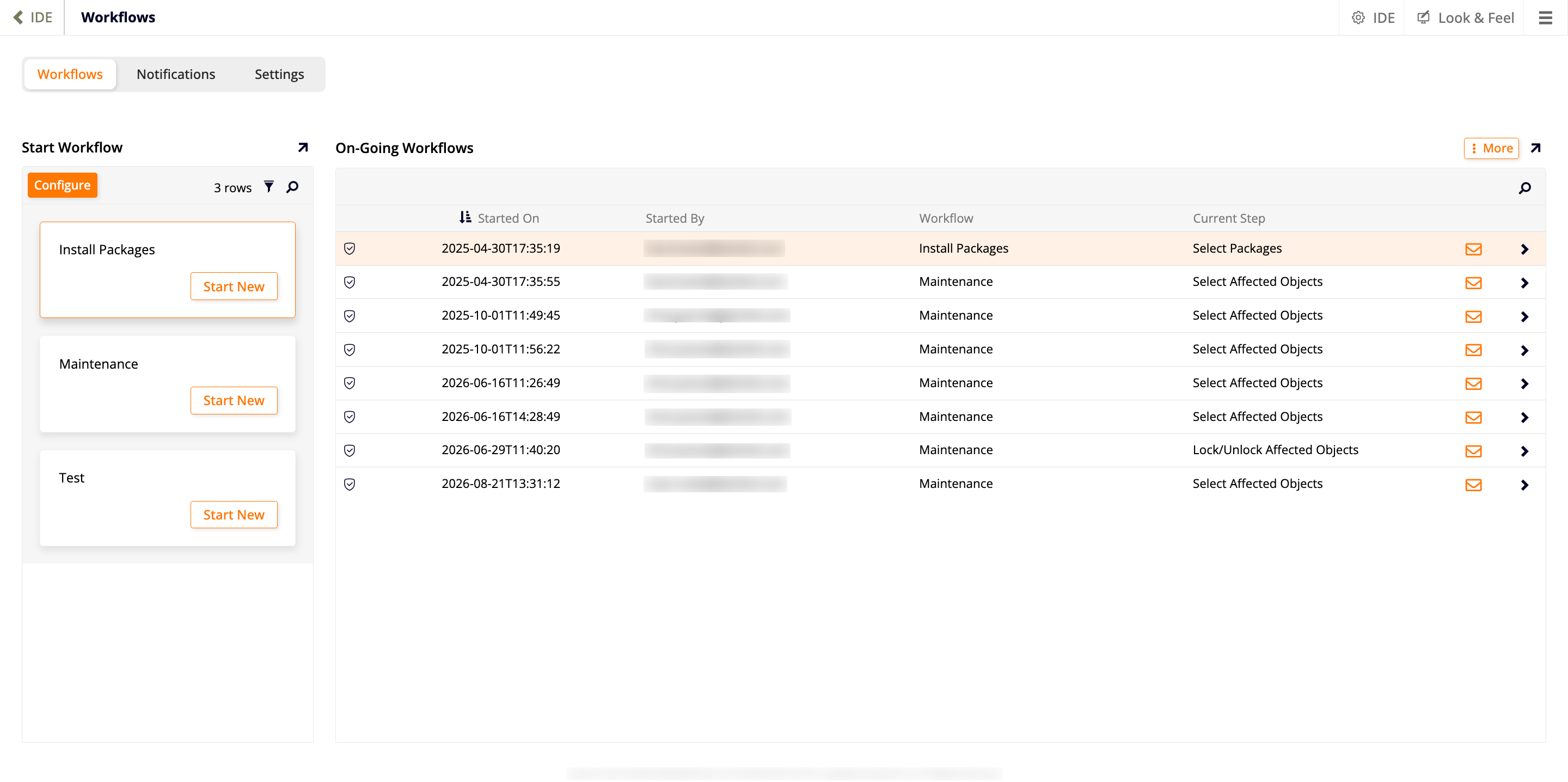Click shield icon for 2026-06-16T14:28:49 row
1568x782 pixels.
(x=350, y=417)
